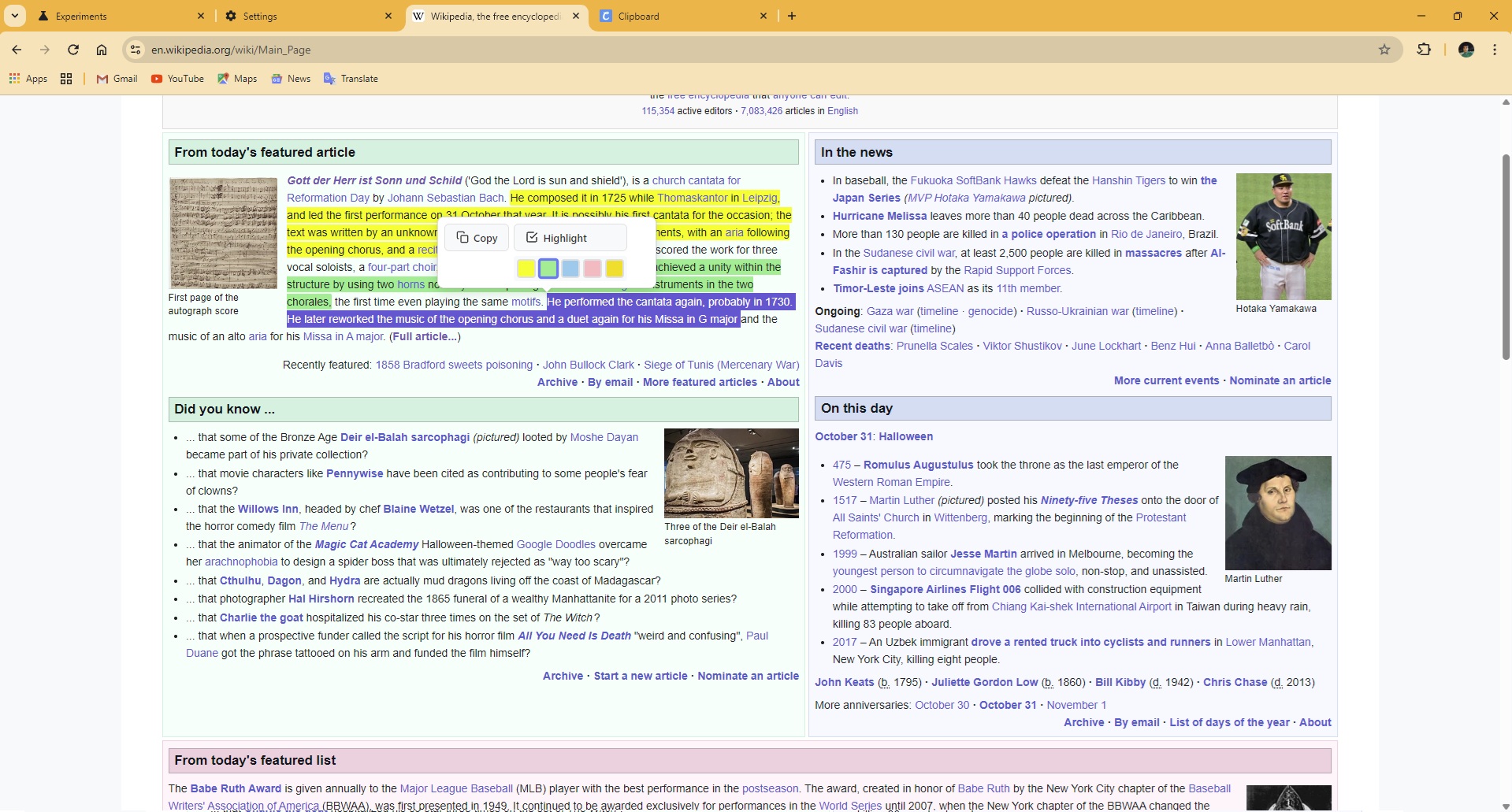Open the browser home page
1512x812 pixels.
tap(102, 50)
